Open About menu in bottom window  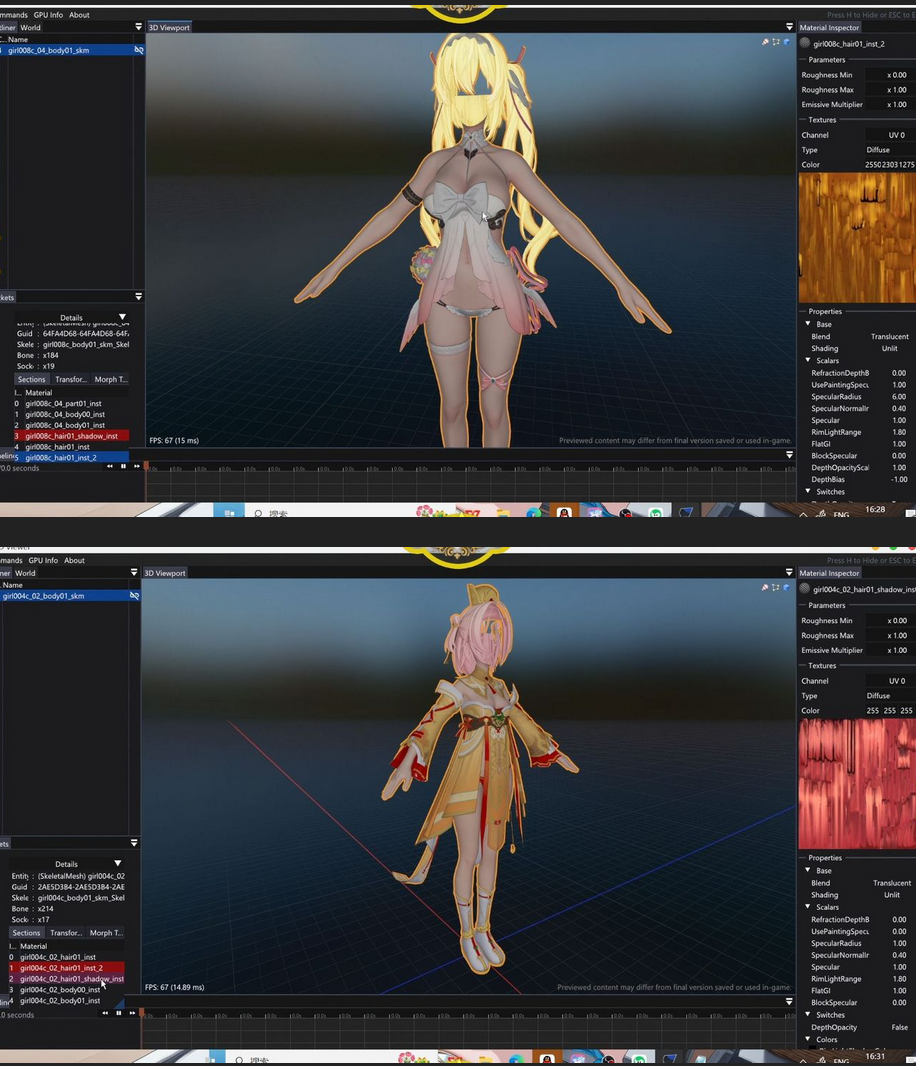click(74, 560)
